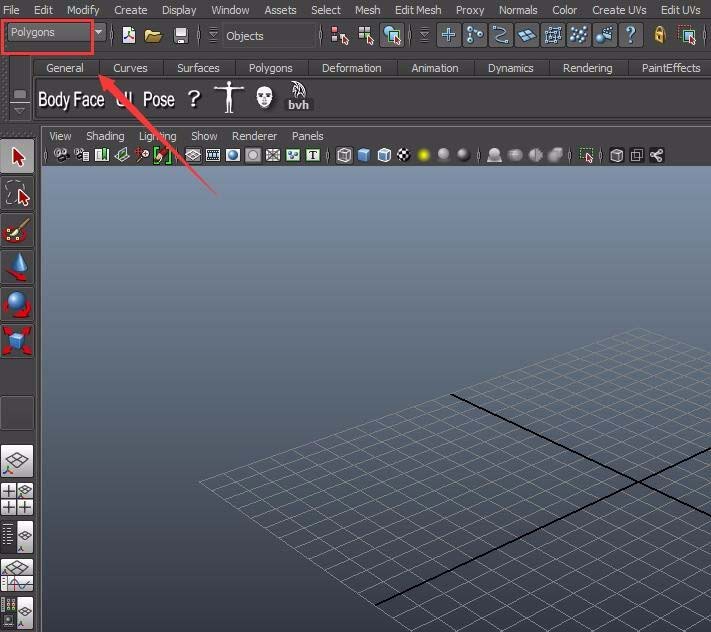Click the face mask shelf icon

pos(264,97)
